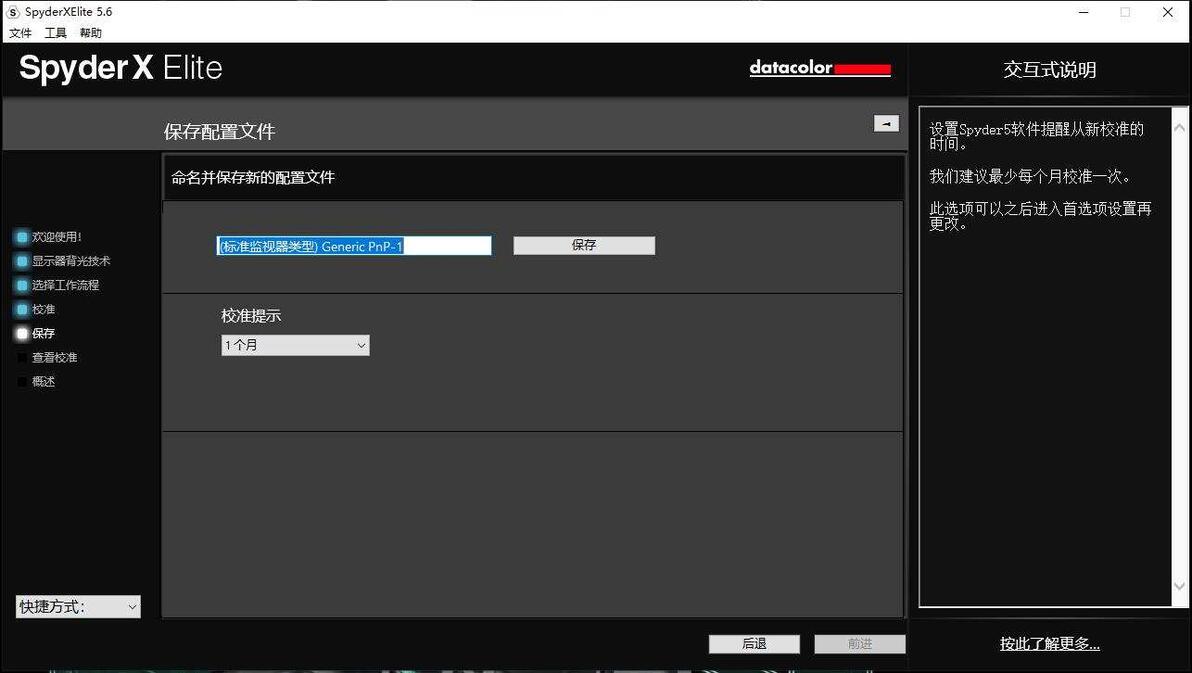This screenshot has width=1192, height=673.
Task: Select the 欢迎使用! step indicator
Action: pyautogui.click(x=49, y=237)
